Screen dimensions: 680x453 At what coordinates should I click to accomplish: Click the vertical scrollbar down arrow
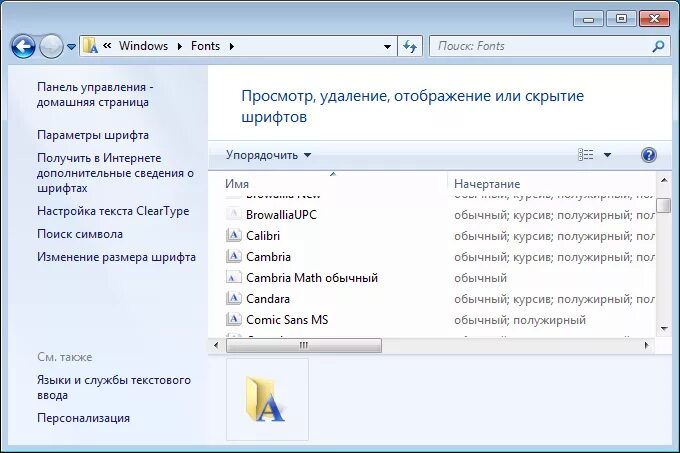click(x=664, y=329)
